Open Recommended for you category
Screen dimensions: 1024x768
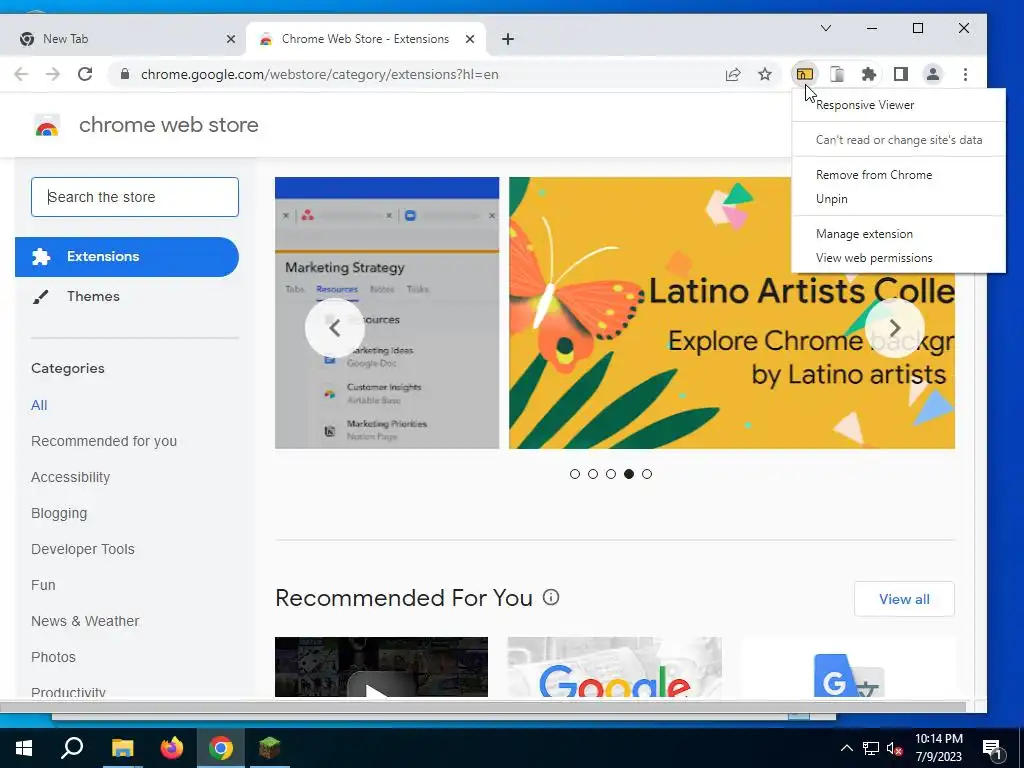(x=104, y=441)
